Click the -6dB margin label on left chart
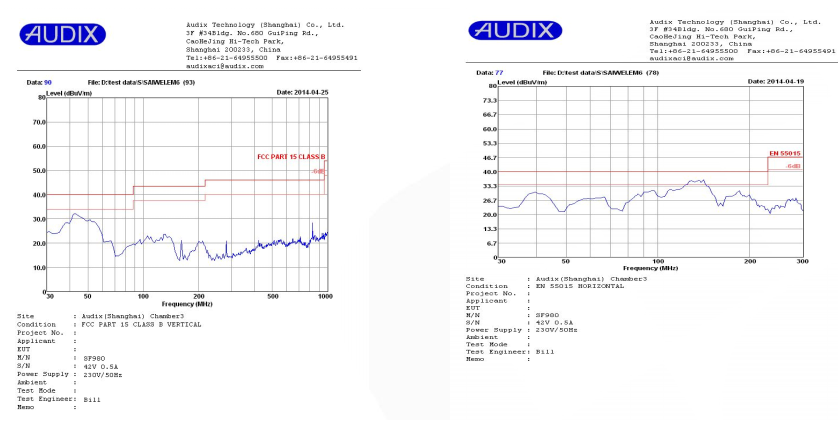 [319, 172]
